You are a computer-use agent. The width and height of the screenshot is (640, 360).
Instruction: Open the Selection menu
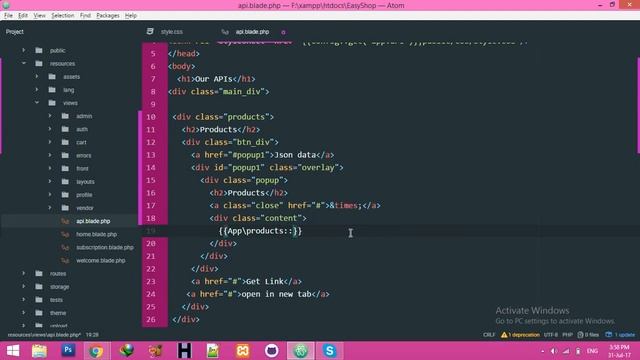point(62,16)
